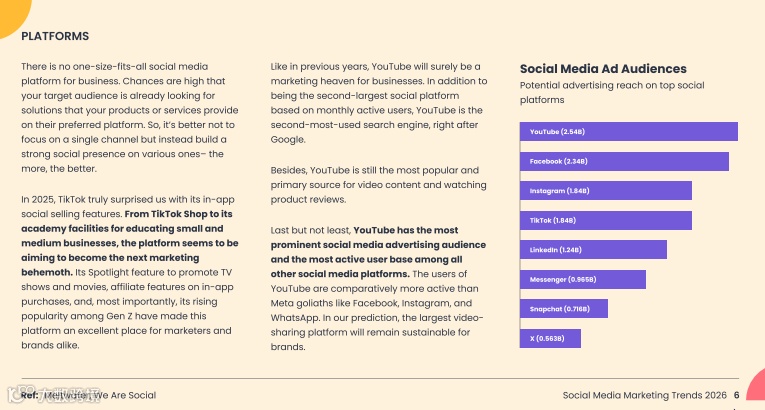The height and width of the screenshot is (410, 765).
Task: Click the Ref: Meltwater, We Are Social footer
Action: (x=88, y=395)
